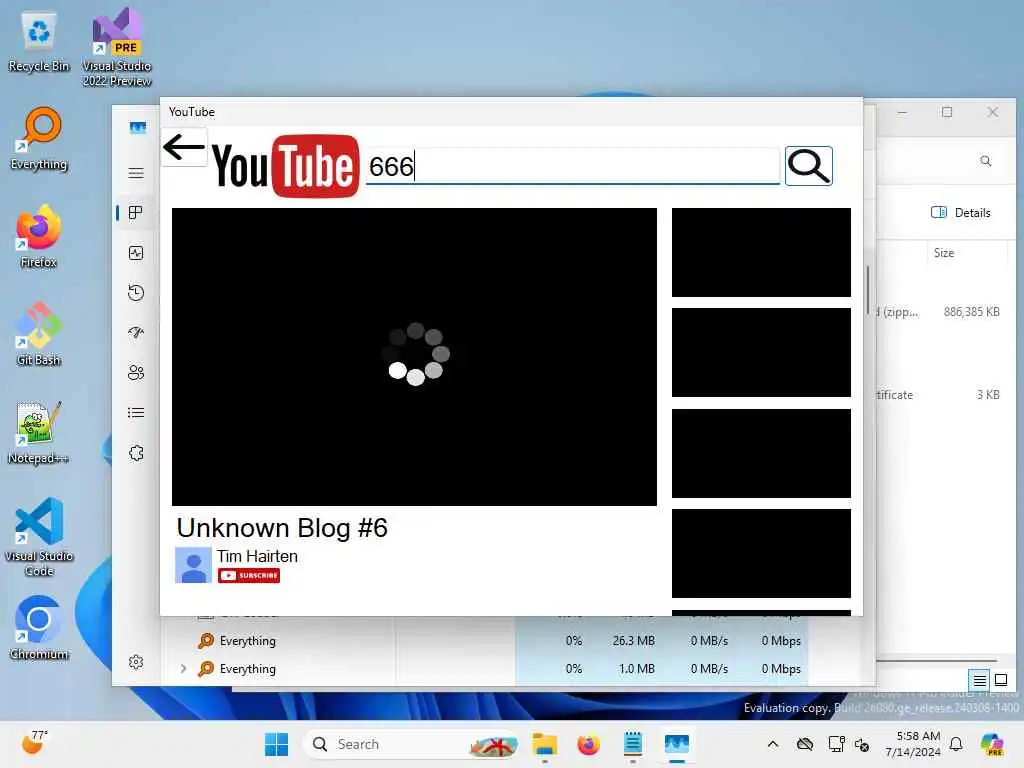Open File Explorer from the taskbar
The width and height of the screenshot is (1024, 768).
click(544, 744)
